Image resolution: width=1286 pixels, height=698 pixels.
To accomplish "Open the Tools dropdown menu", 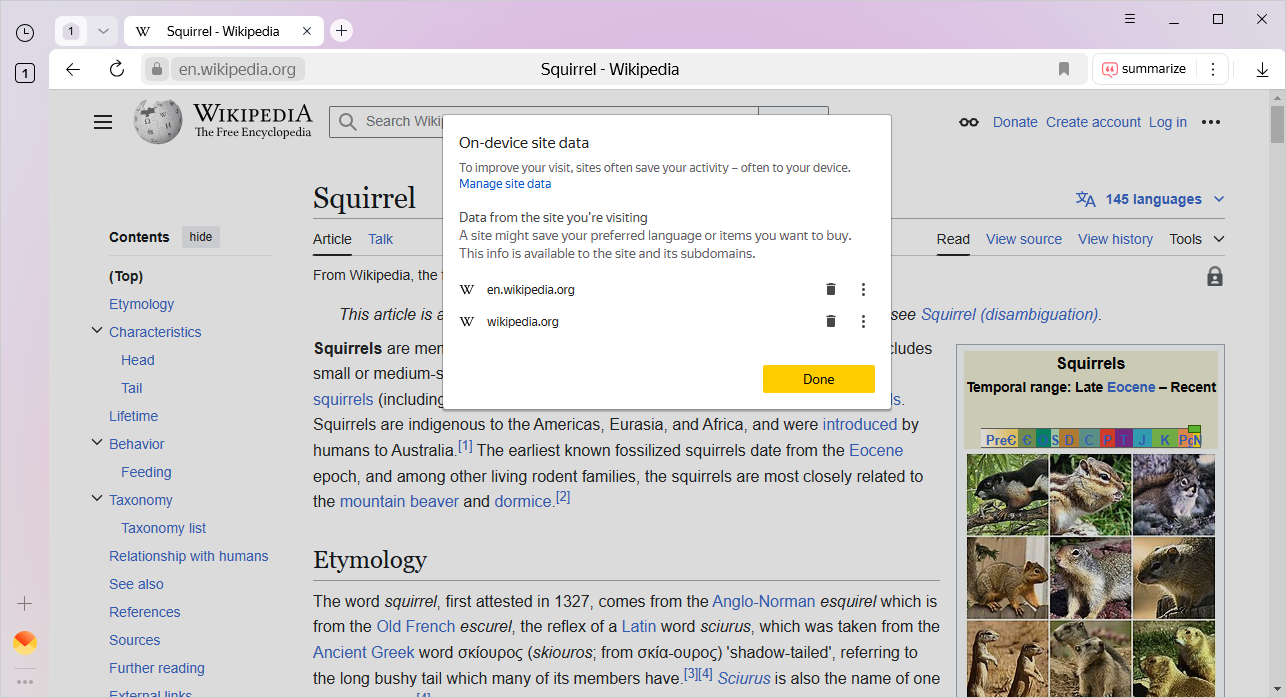I will (x=1197, y=239).
